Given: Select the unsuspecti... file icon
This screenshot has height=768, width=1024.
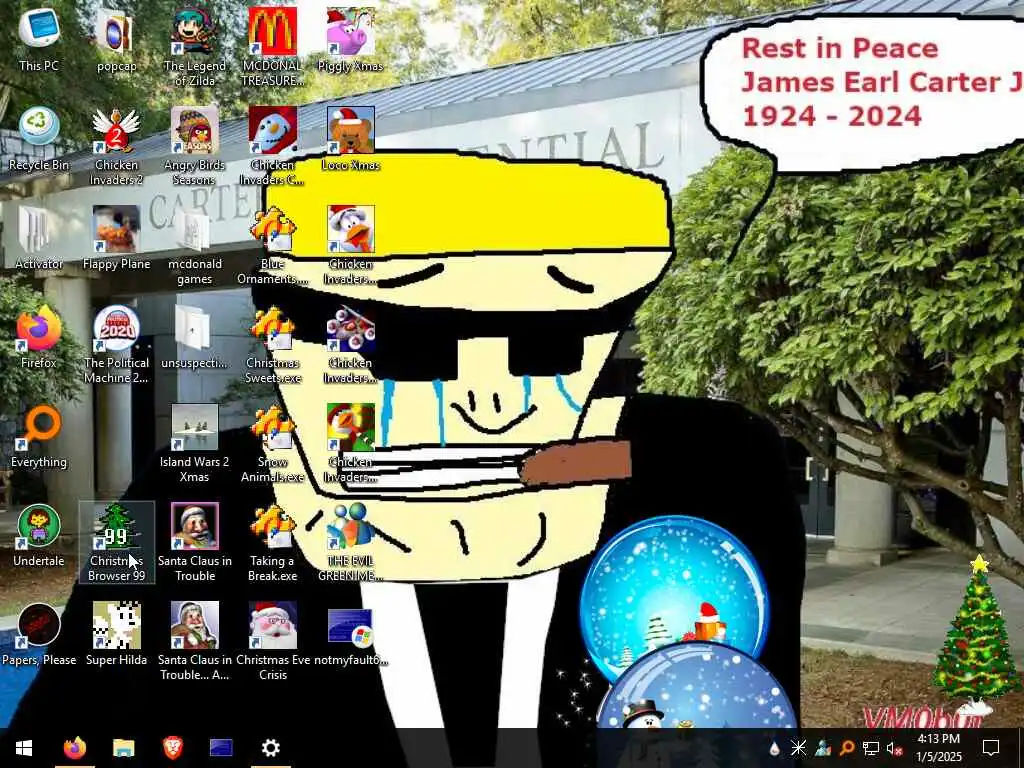Looking at the screenshot, I should click(195, 338).
